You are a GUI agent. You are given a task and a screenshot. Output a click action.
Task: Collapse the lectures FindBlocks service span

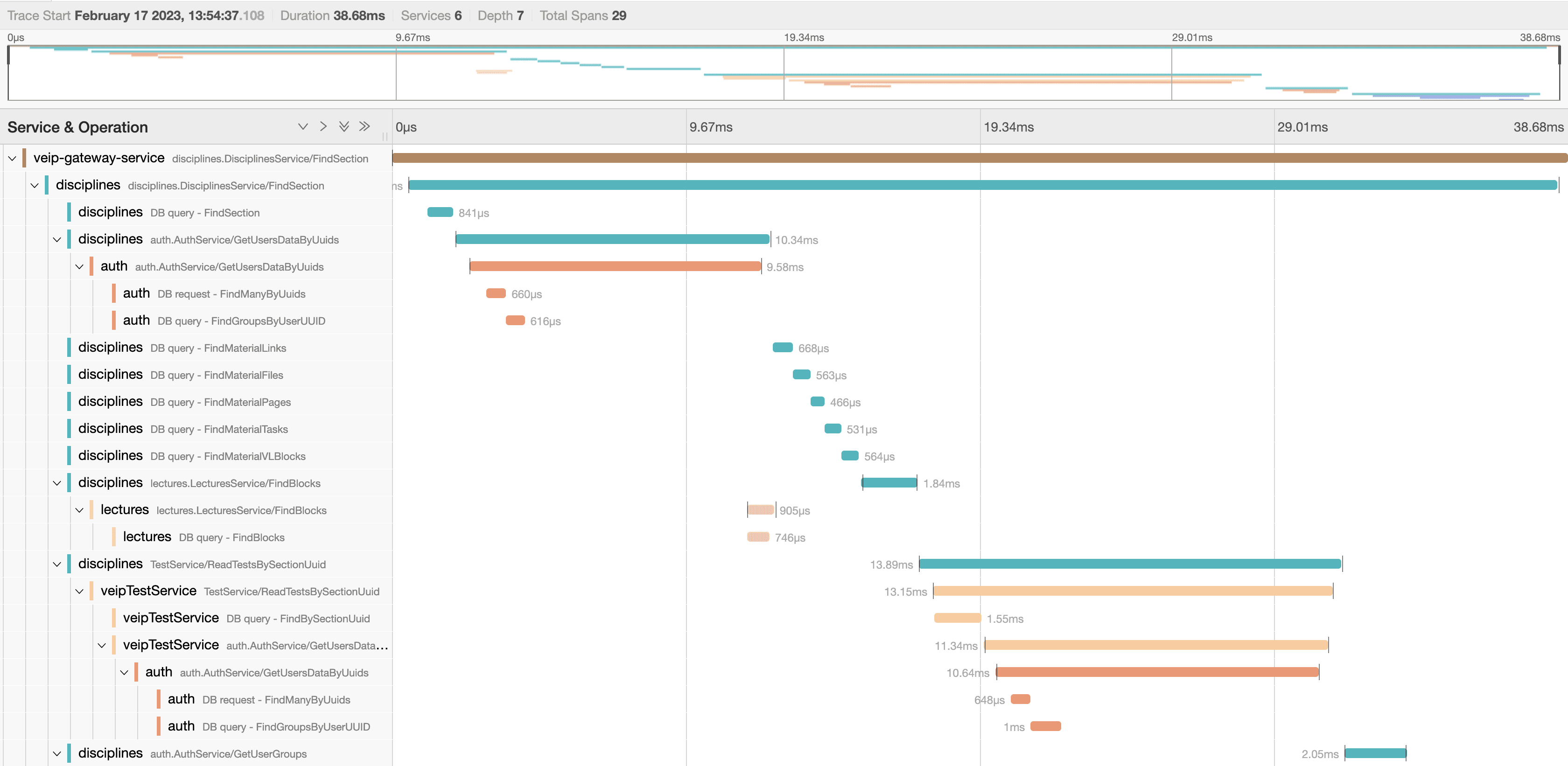(x=80, y=510)
